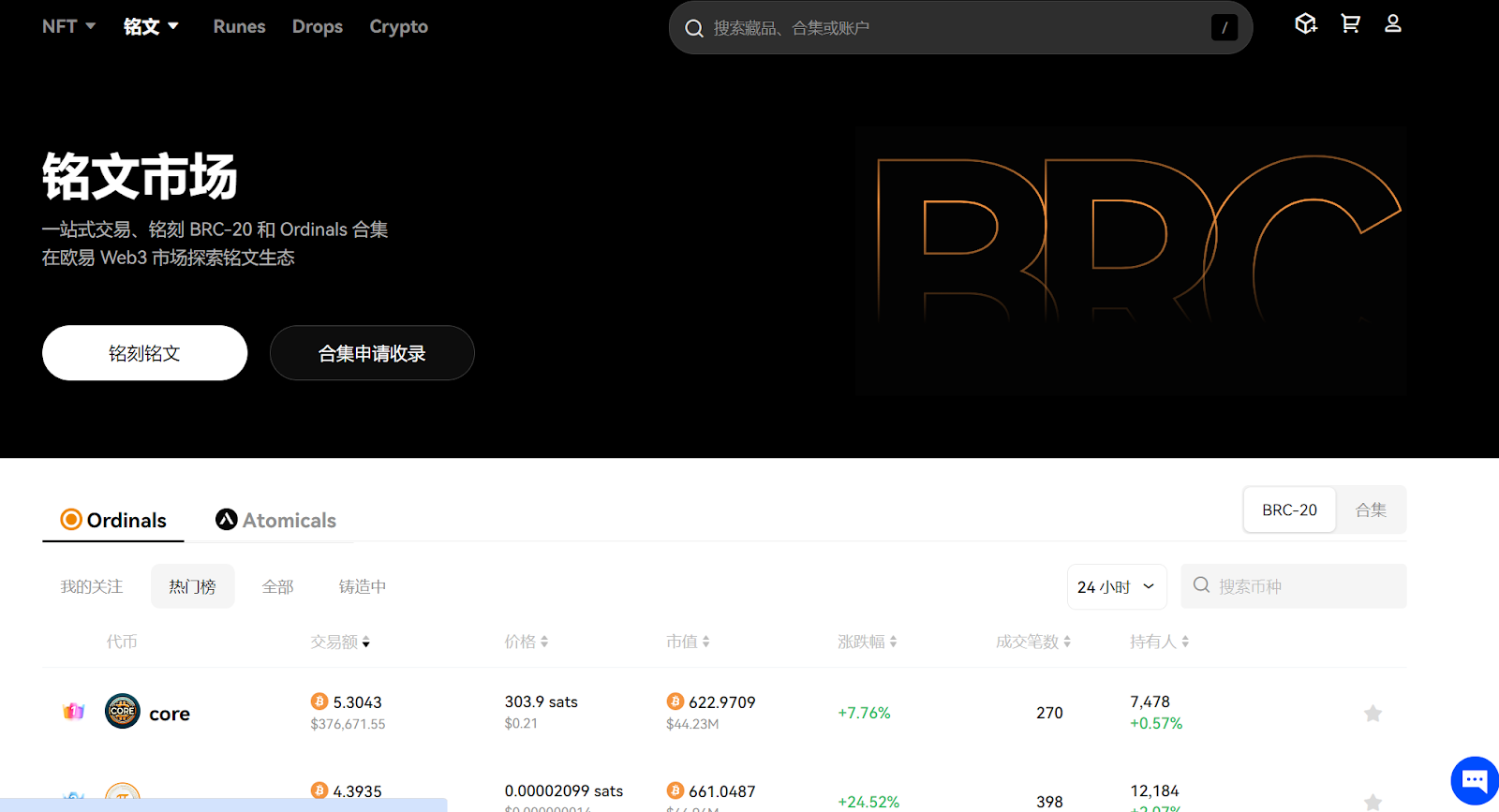Select the 铸造中 filter tab
The width and height of the screenshot is (1499, 812).
(x=363, y=586)
